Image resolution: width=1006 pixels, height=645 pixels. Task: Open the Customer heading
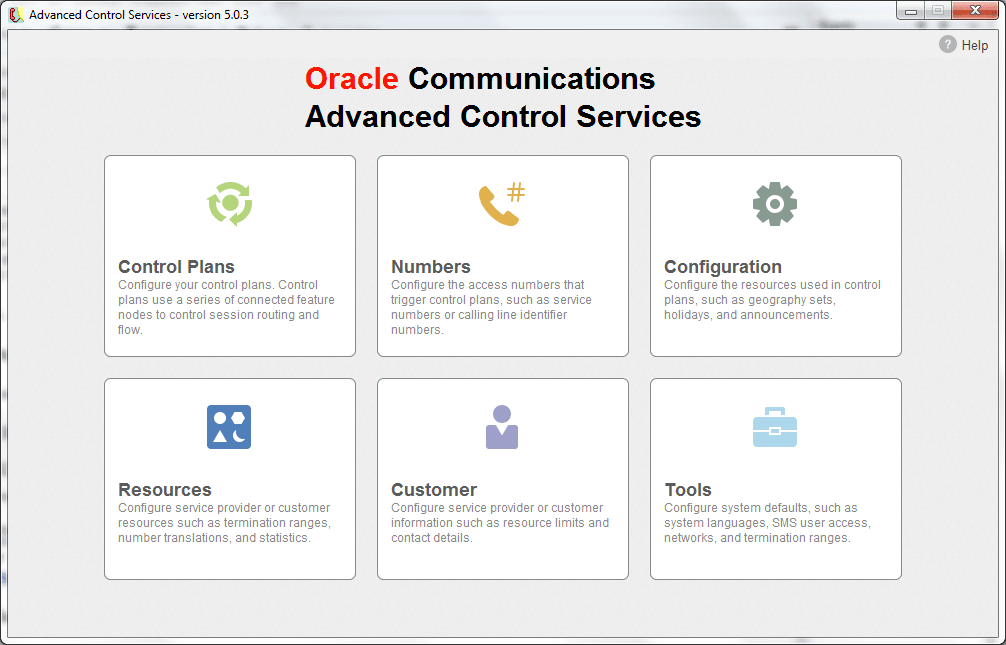click(434, 490)
